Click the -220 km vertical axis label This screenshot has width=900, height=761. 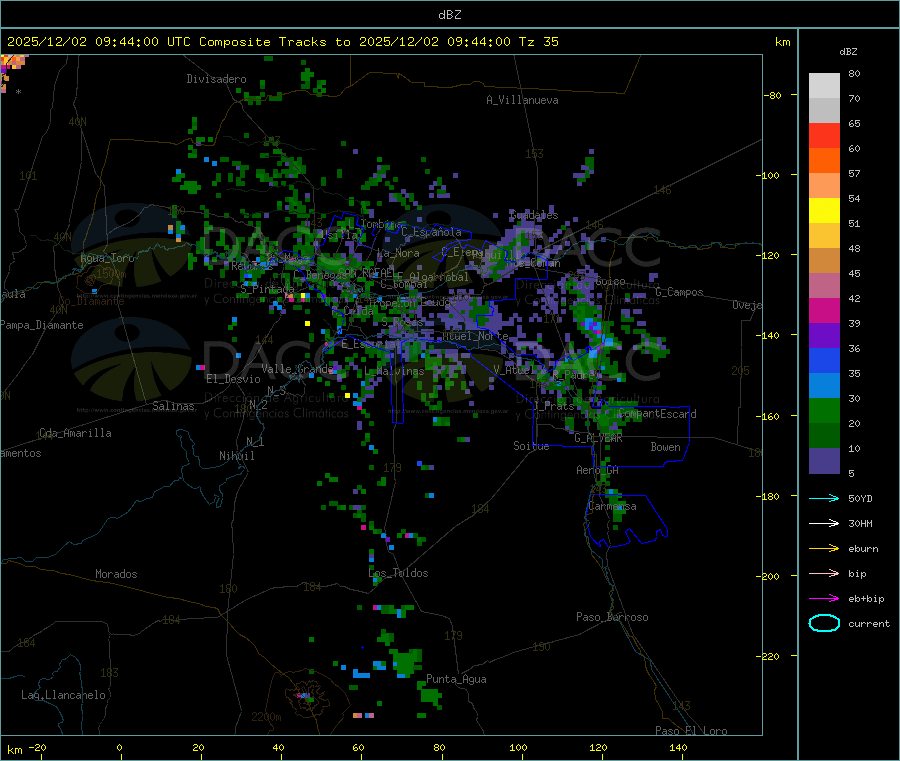[767, 656]
